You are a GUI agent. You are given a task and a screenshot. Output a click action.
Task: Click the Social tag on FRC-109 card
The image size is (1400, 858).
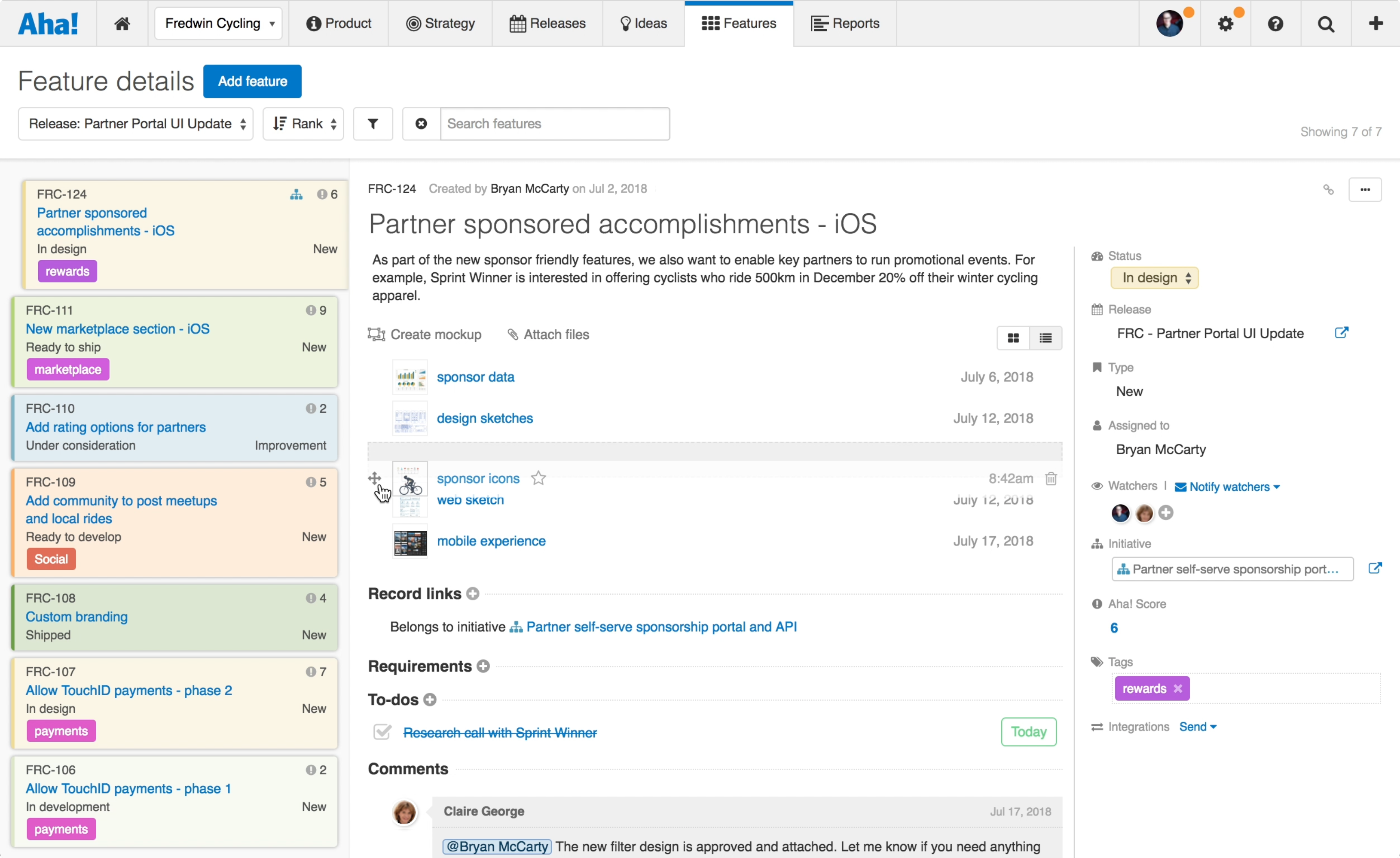pos(51,559)
